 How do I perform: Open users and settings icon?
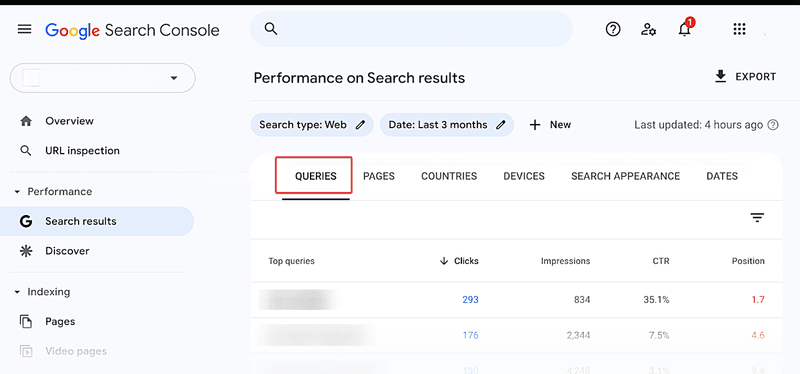tap(648, 30)
